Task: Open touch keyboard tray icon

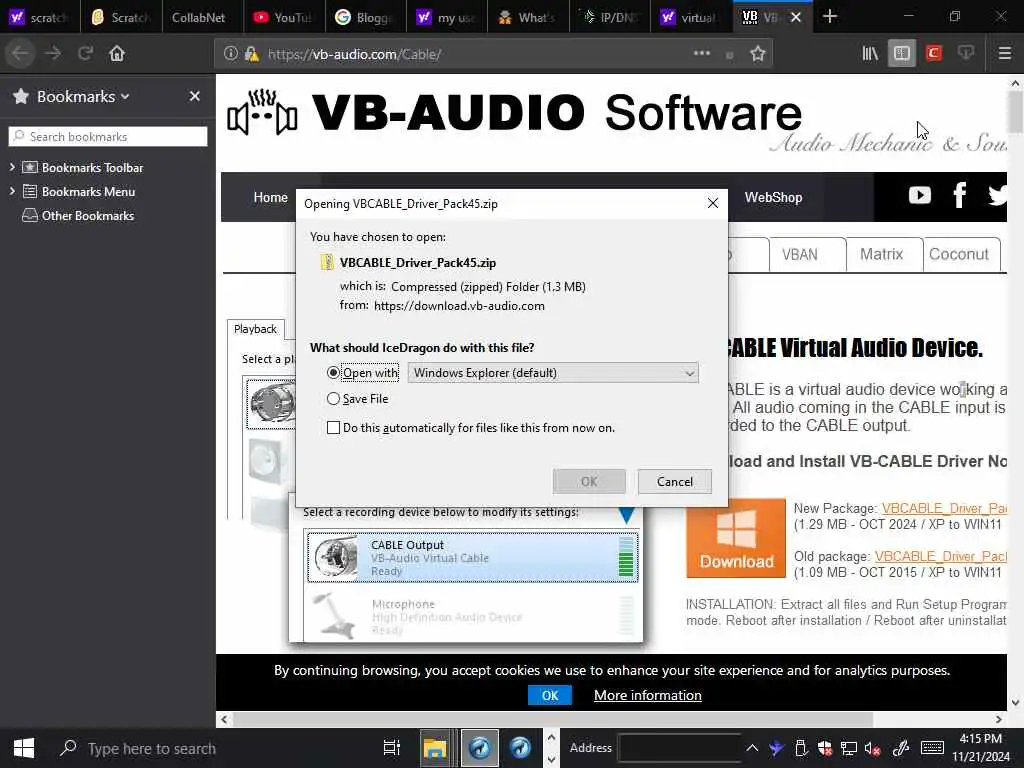Action: point(932,748)
